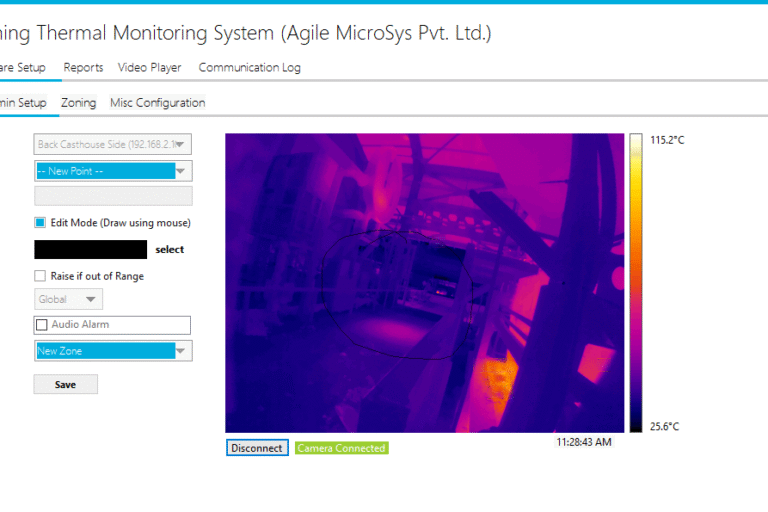Open the Communication Log tab
The height and width of the screenshot is (512, 768).
249,68
